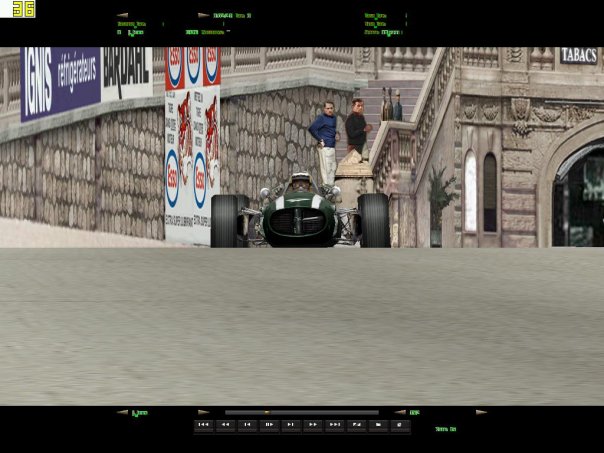The height and width of the screenshot is (453, 604).
Task: Step back one frame
Action: (247, 425)
